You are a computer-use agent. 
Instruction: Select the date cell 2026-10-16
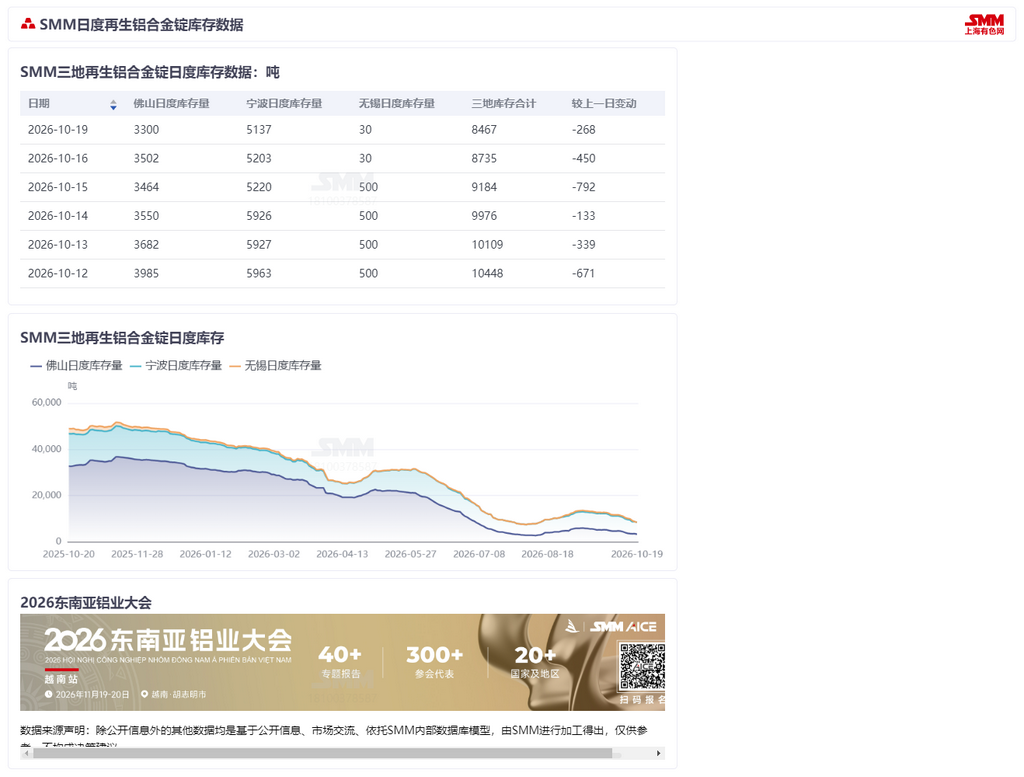point(57,159)
